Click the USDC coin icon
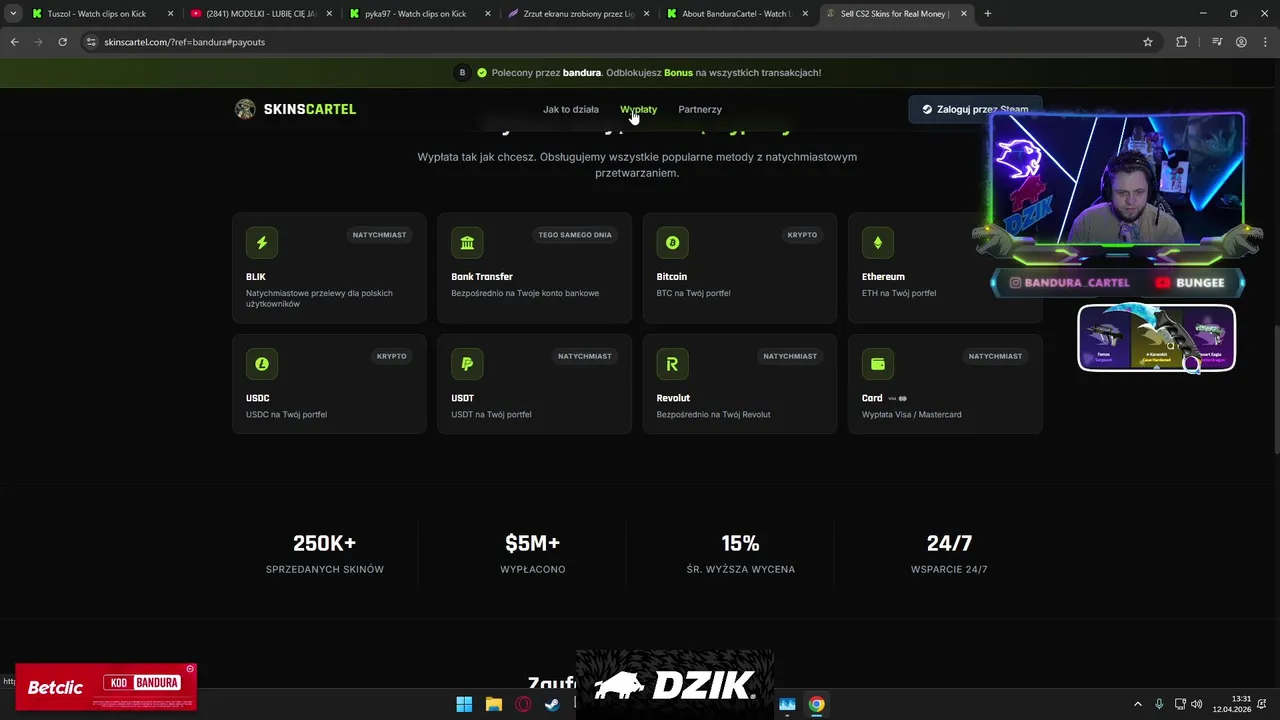Image resolution: width=1280 pixels, height=720 pixels. pyautogui.click(x=262, y=364)
